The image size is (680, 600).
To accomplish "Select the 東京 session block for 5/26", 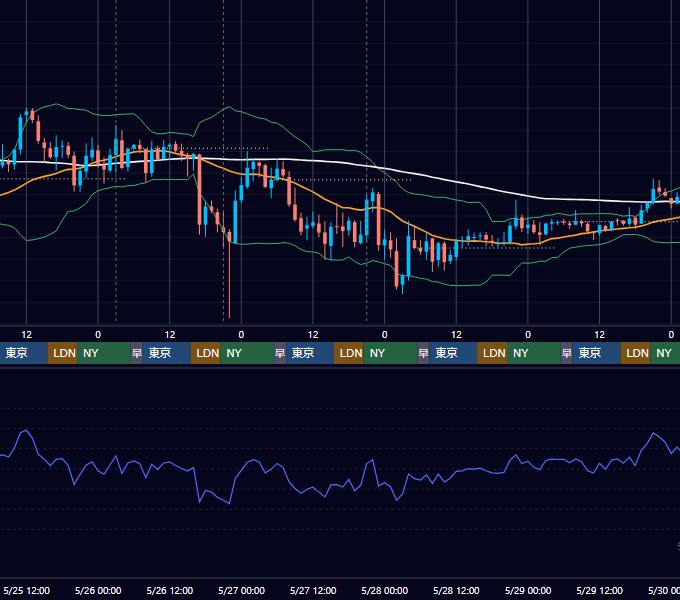I will click(x=167, y=353).
